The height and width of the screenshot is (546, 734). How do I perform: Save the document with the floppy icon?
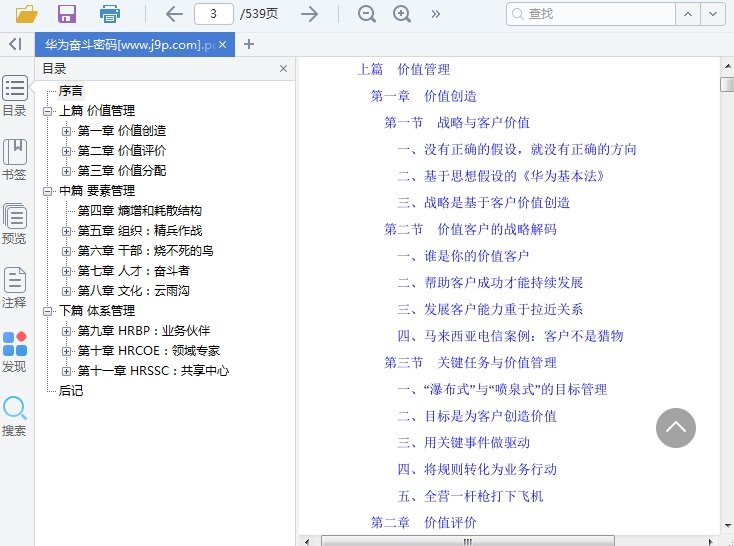coord(67,14)
